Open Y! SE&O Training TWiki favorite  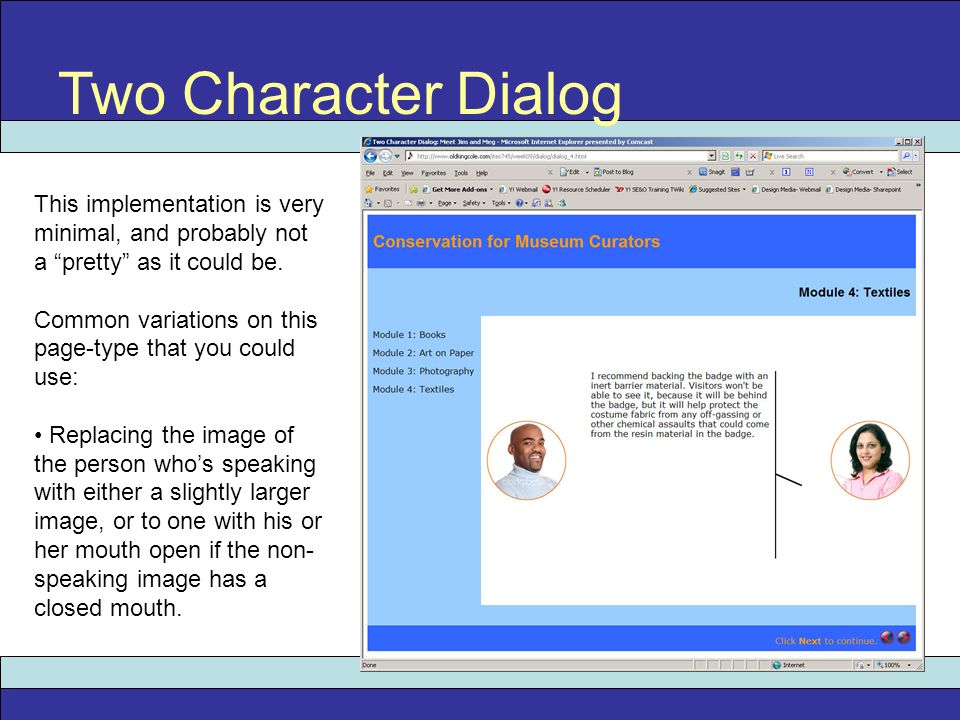(x=650, y=189)
